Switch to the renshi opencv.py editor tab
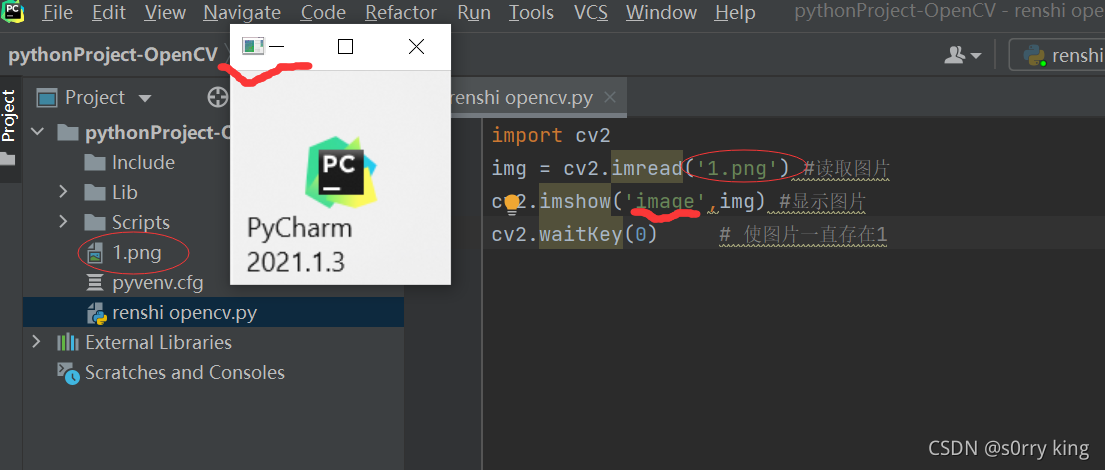 tap(521, 97)
